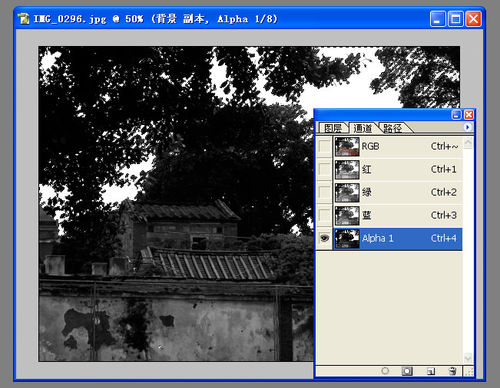
Task: Click the channels panel resize grip
Action: tap(469, 371)
